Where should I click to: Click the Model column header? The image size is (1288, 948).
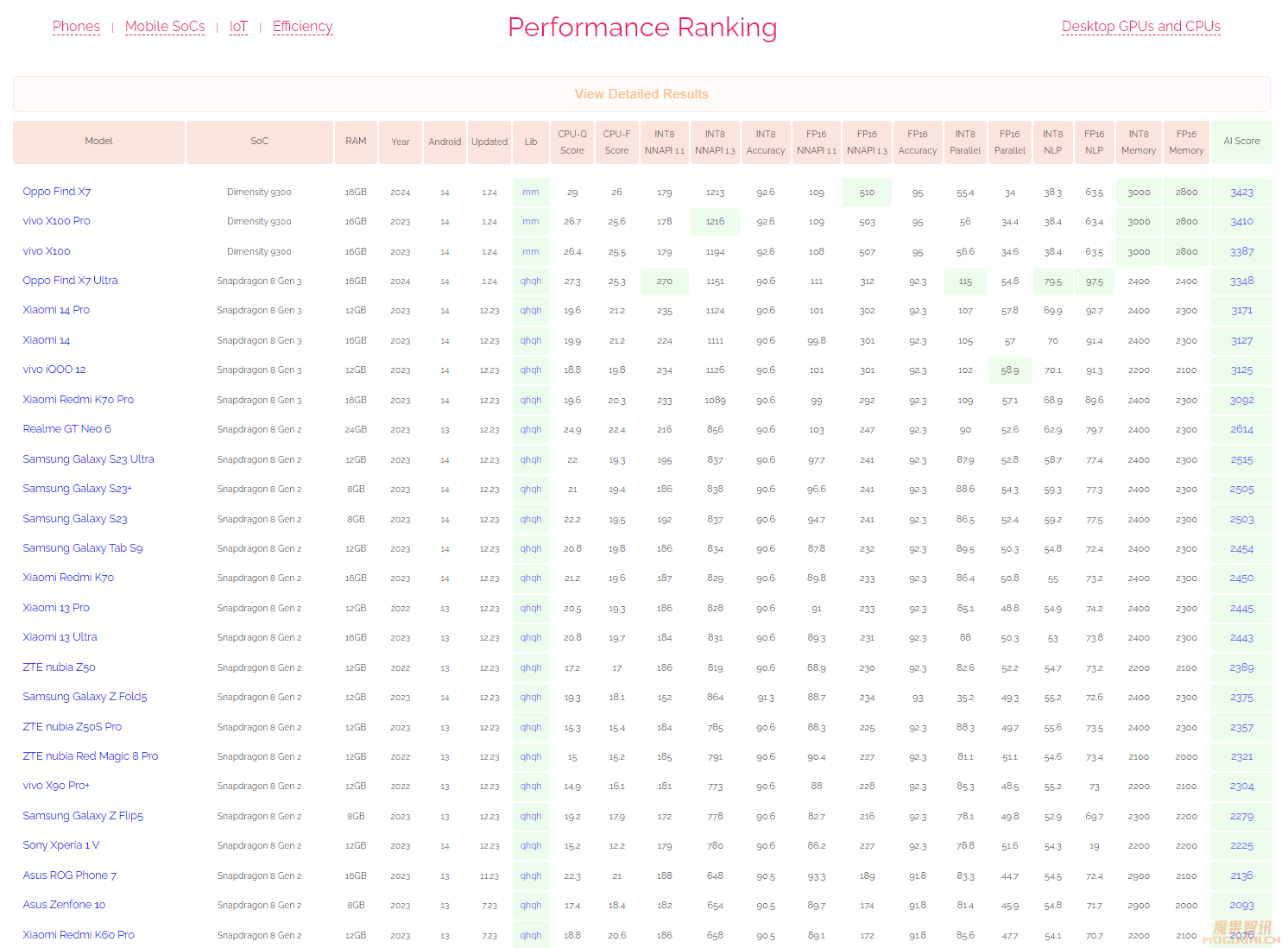98,142
